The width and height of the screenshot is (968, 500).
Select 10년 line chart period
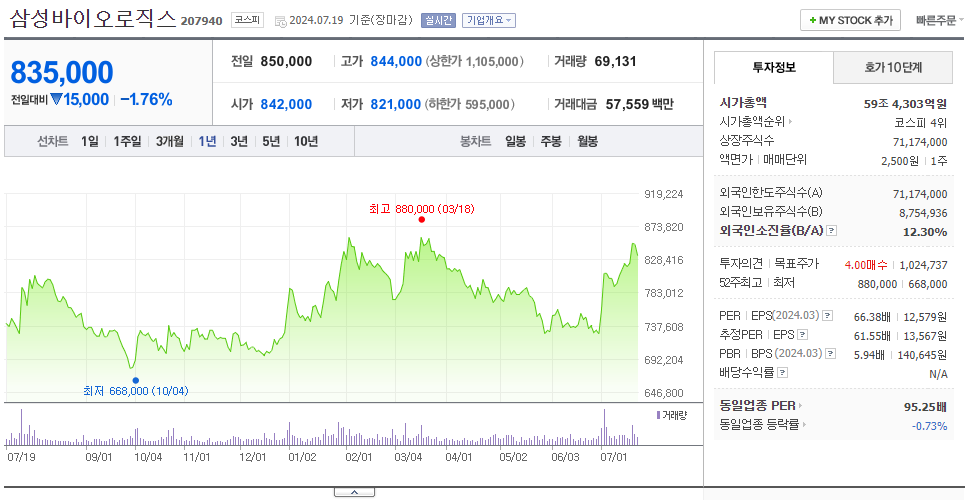(x=306, y=141)
